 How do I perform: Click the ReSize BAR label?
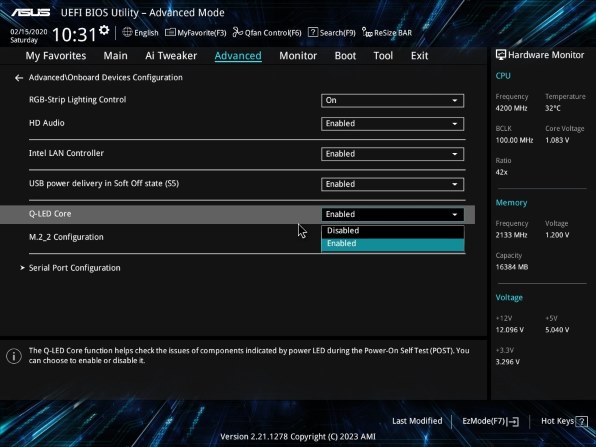point(393,33)
